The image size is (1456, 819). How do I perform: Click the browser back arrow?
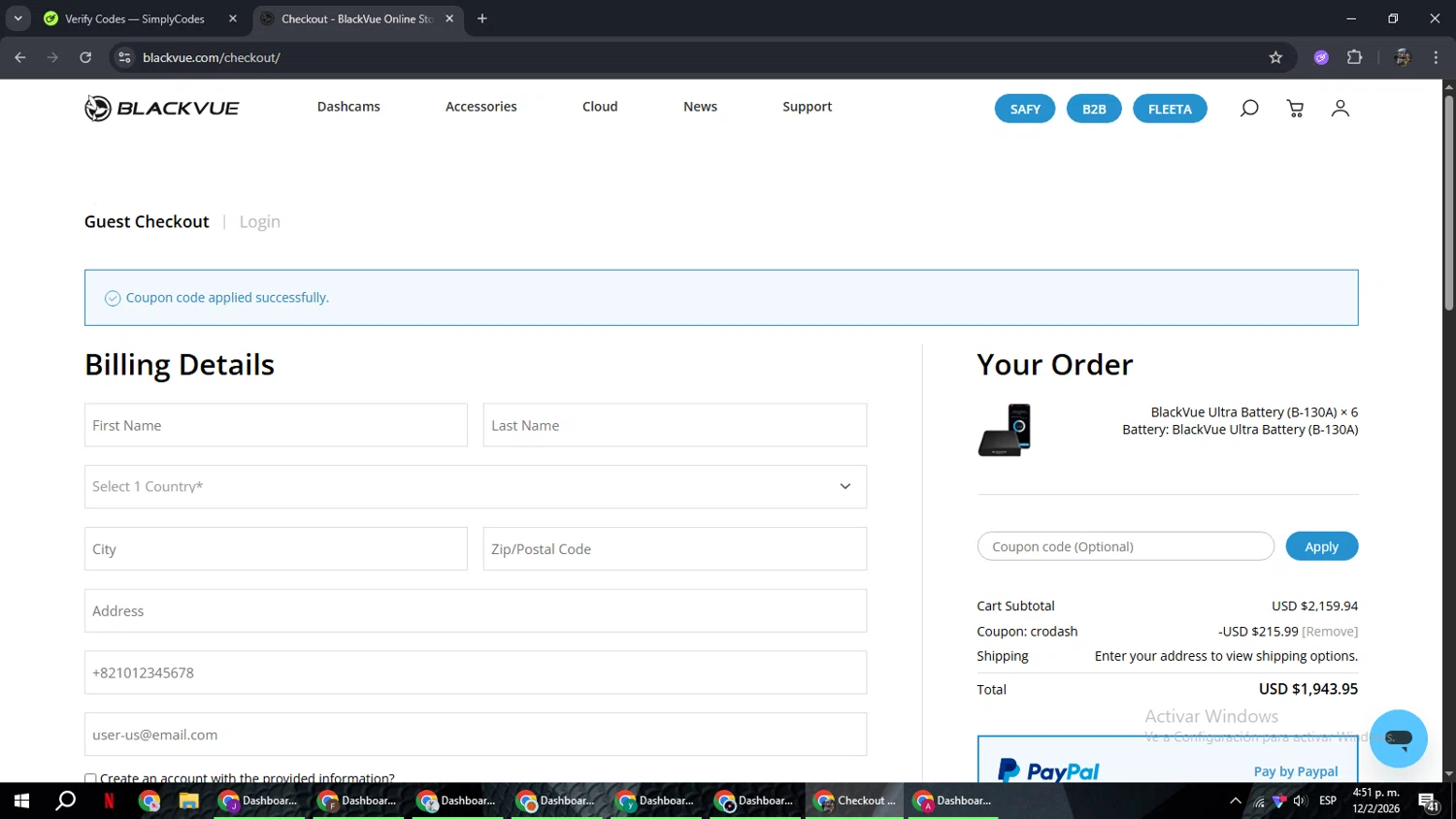(20, 57)
